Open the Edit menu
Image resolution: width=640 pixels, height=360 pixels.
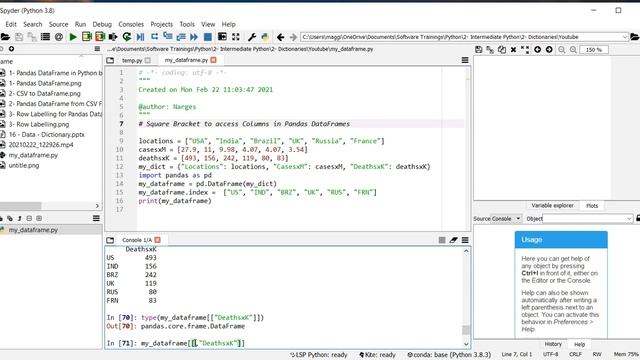tap(11, 24)
